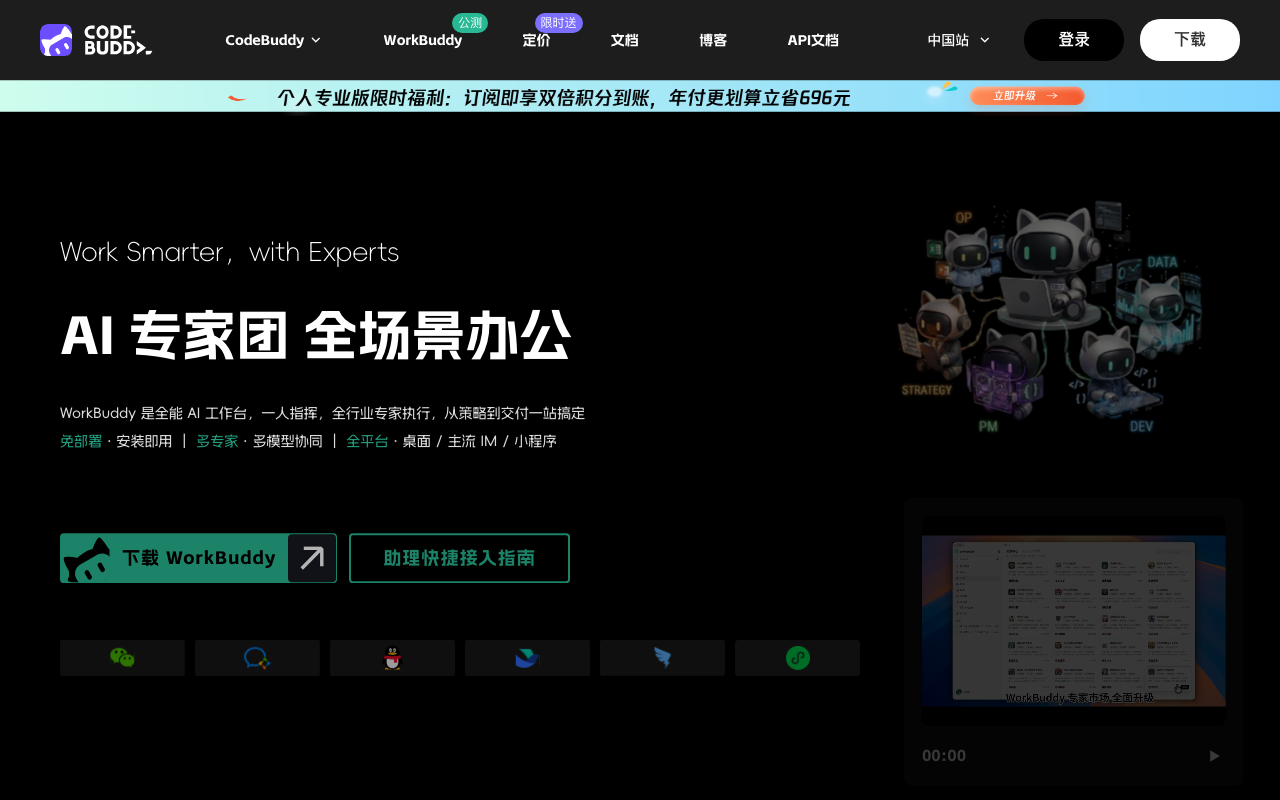Image resolution: width=1280 pixels, height=800 pixels.
Task: Click the AI 专家团 全场景办公 headline
Action: pos(316,336)
